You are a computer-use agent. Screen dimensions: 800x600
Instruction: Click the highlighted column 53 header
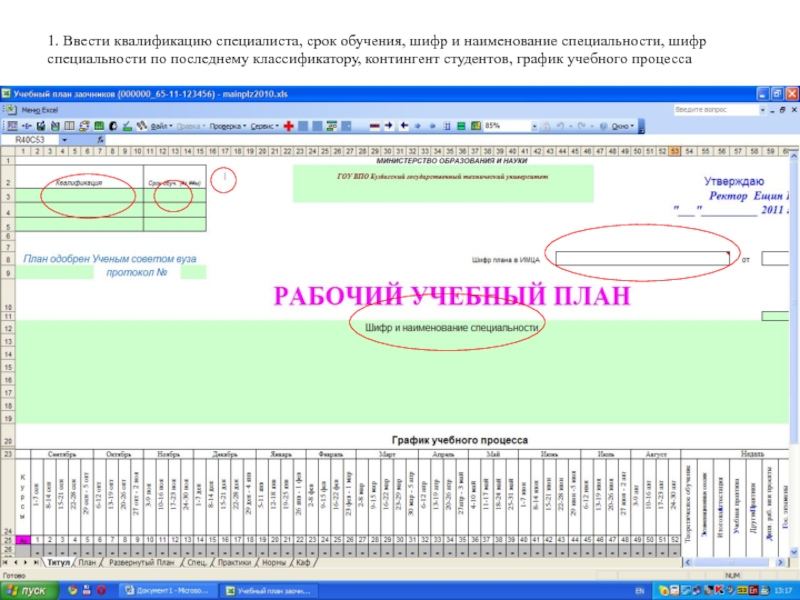tap(674, 152)
